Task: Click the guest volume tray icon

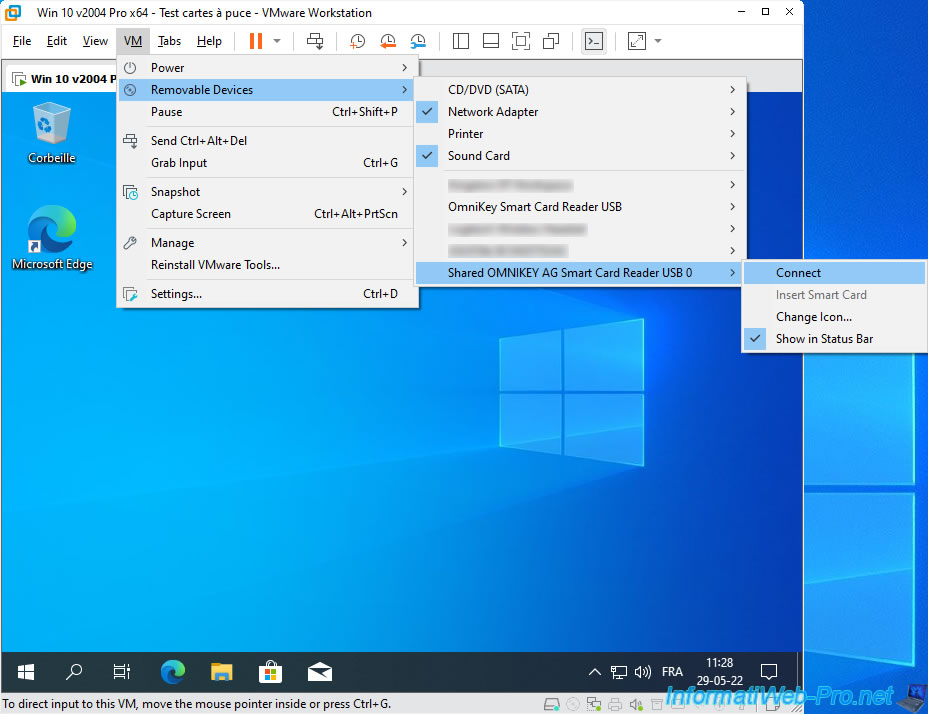Action: point(643,672)
